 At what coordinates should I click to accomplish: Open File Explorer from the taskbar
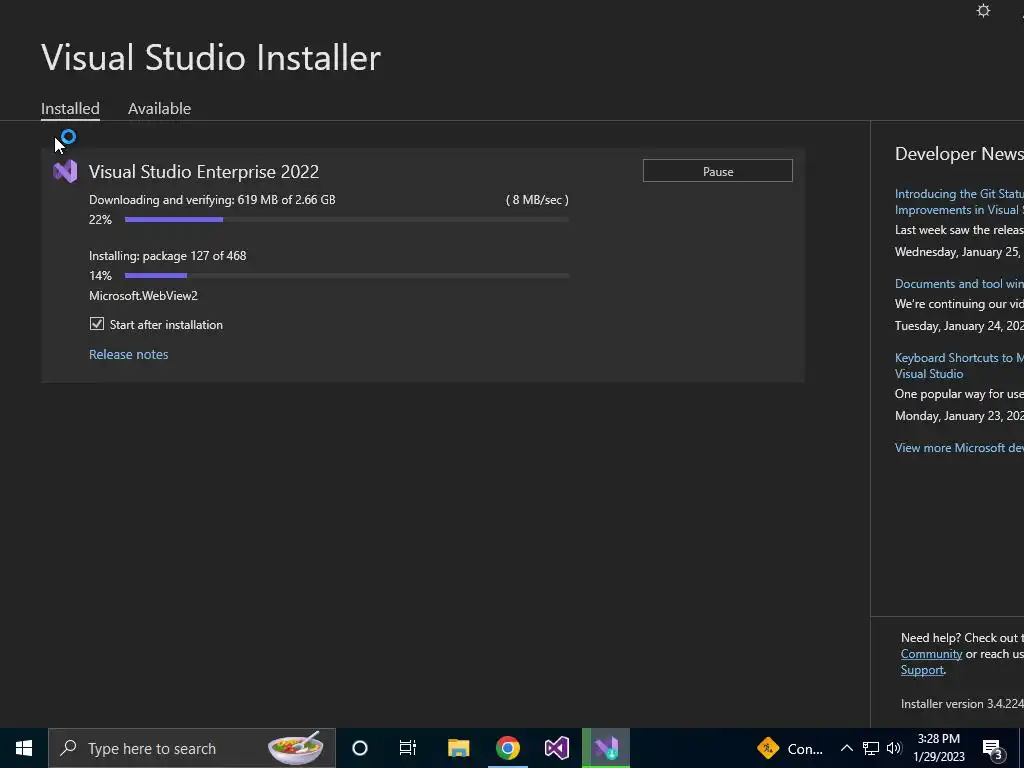pos(458,748)
